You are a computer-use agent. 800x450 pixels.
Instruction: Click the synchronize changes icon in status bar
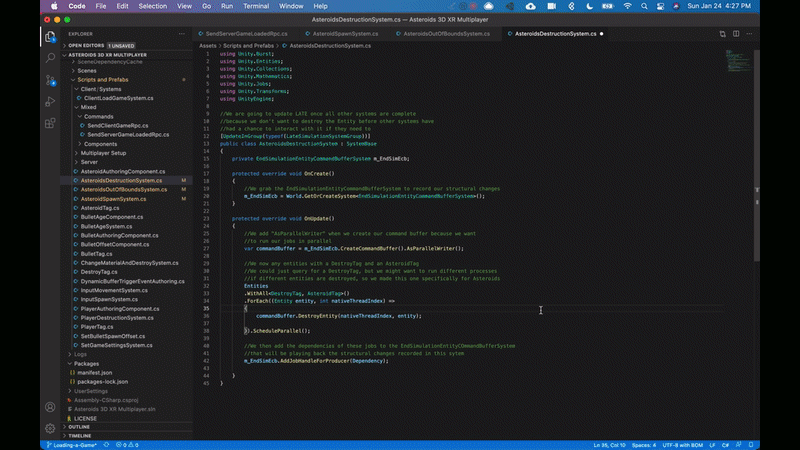pyautogui.click(x=106, y=445)
